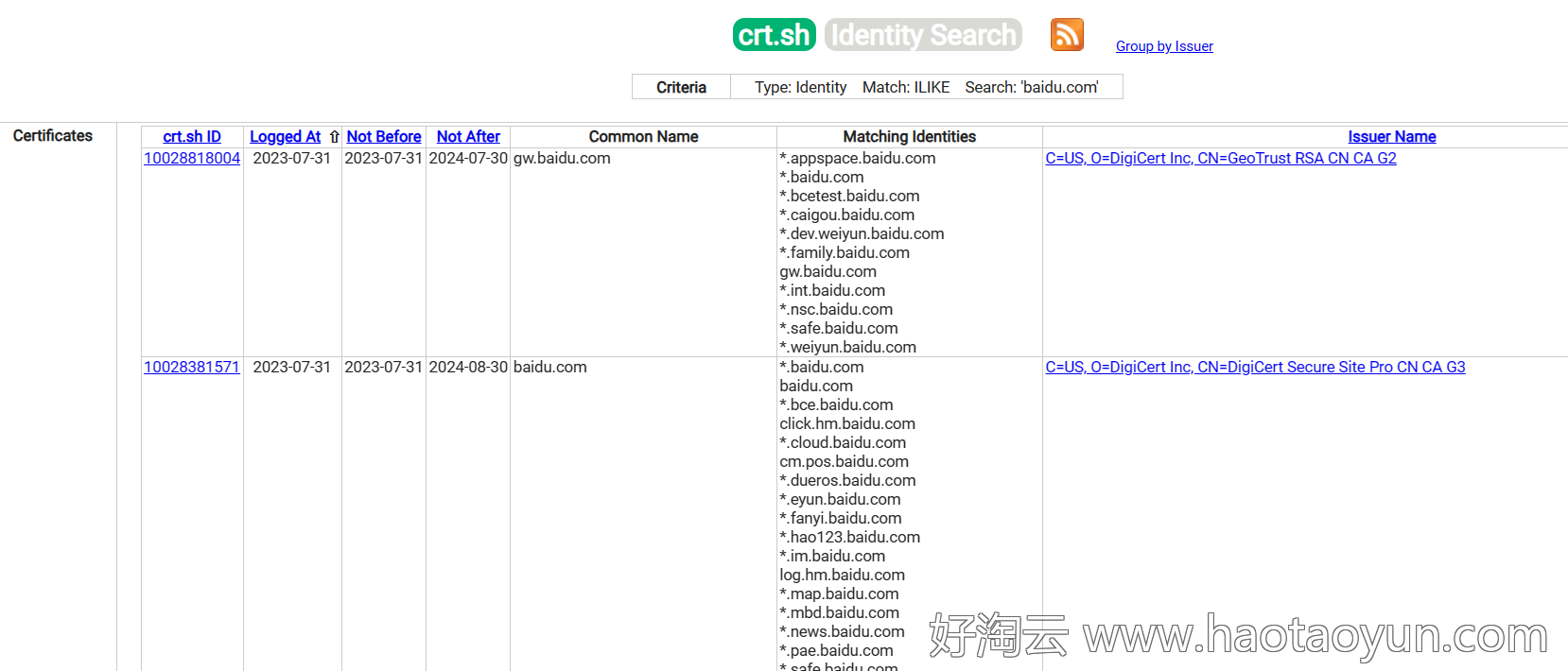Select *.pae.baidu.com identity text
1568x671 pixels.
click(836, 650)
